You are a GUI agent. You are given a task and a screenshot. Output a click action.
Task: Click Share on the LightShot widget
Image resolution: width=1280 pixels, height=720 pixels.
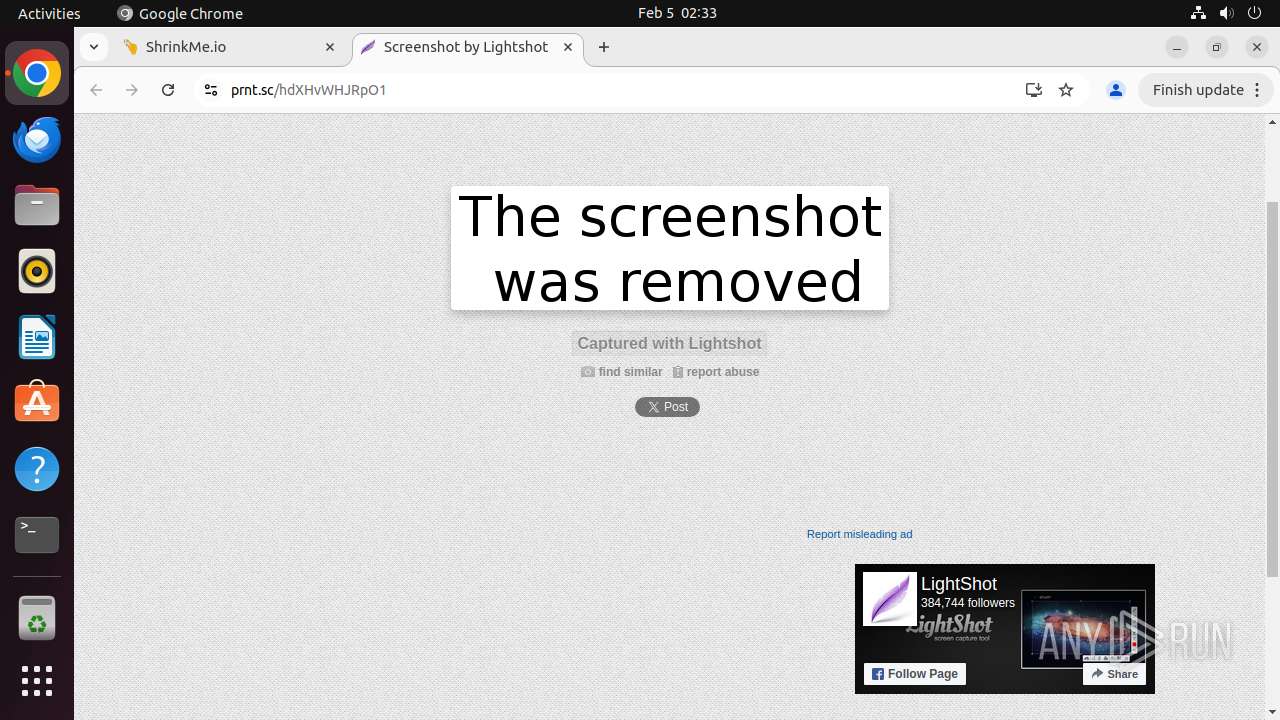(1114, 674)
